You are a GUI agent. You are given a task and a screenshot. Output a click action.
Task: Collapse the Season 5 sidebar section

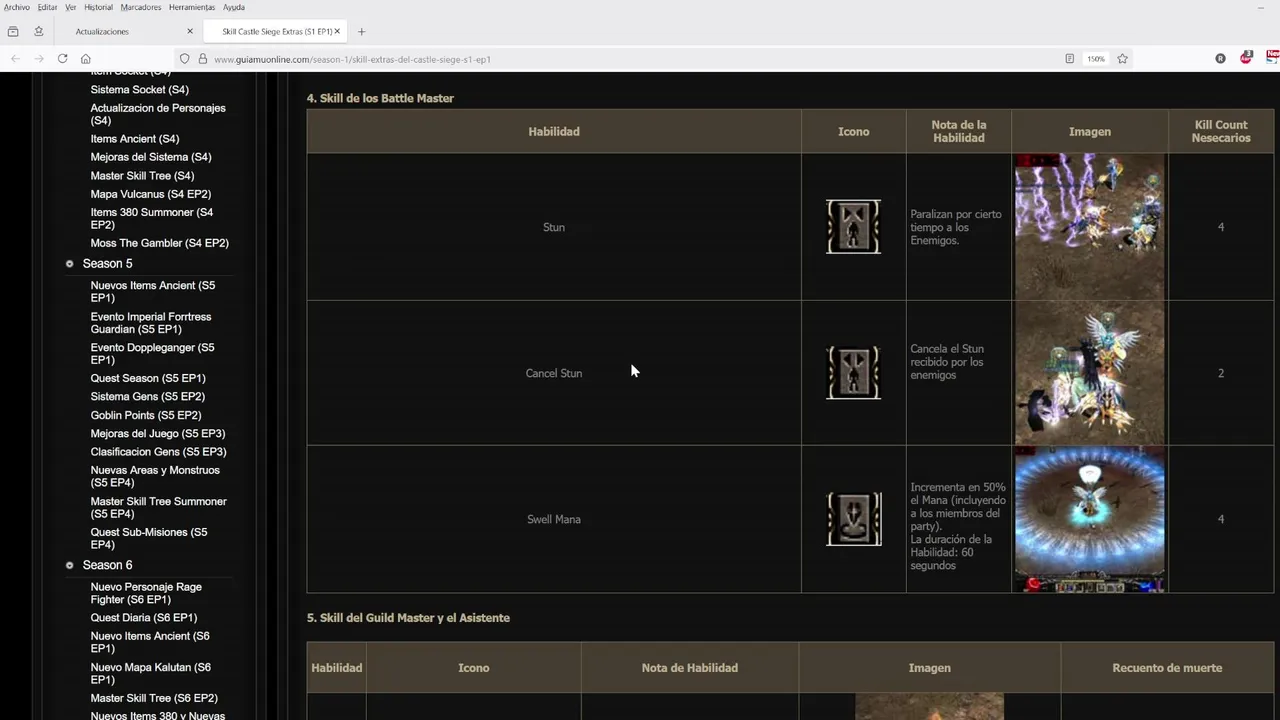tap(69, 264)
